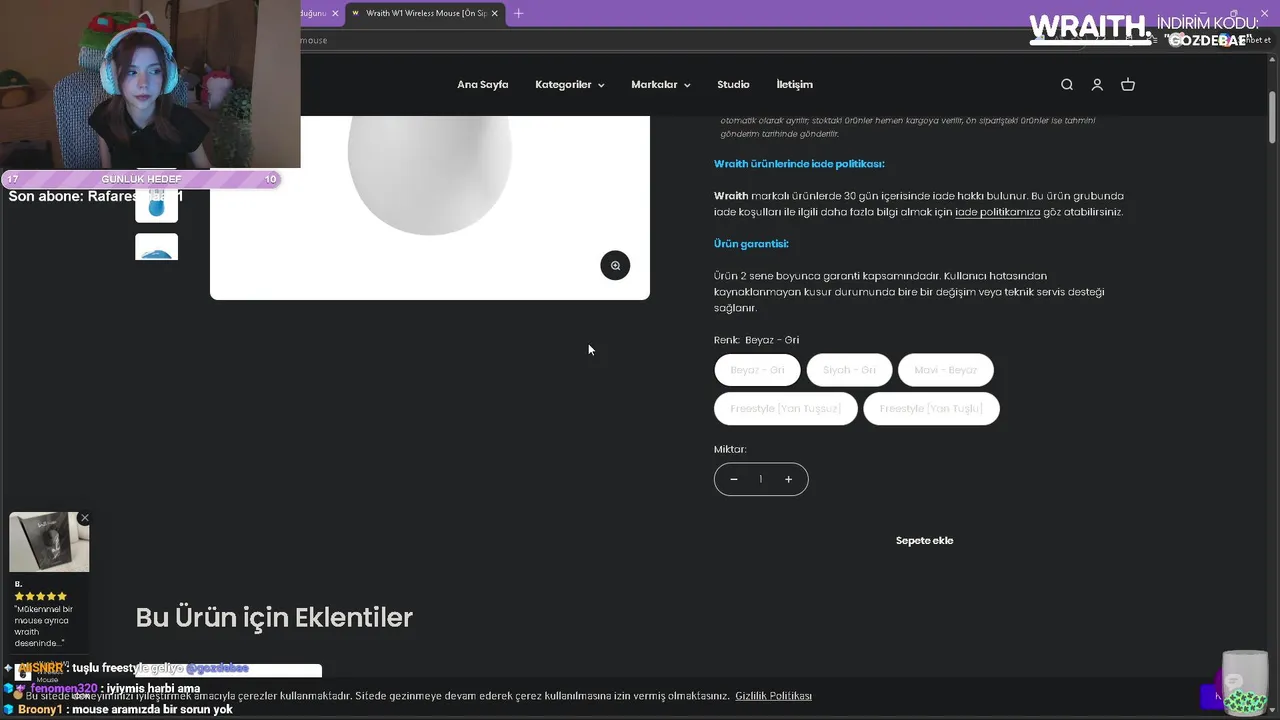
Task: Zoom the product image with the magnifier button
Action: coord(615,265)
